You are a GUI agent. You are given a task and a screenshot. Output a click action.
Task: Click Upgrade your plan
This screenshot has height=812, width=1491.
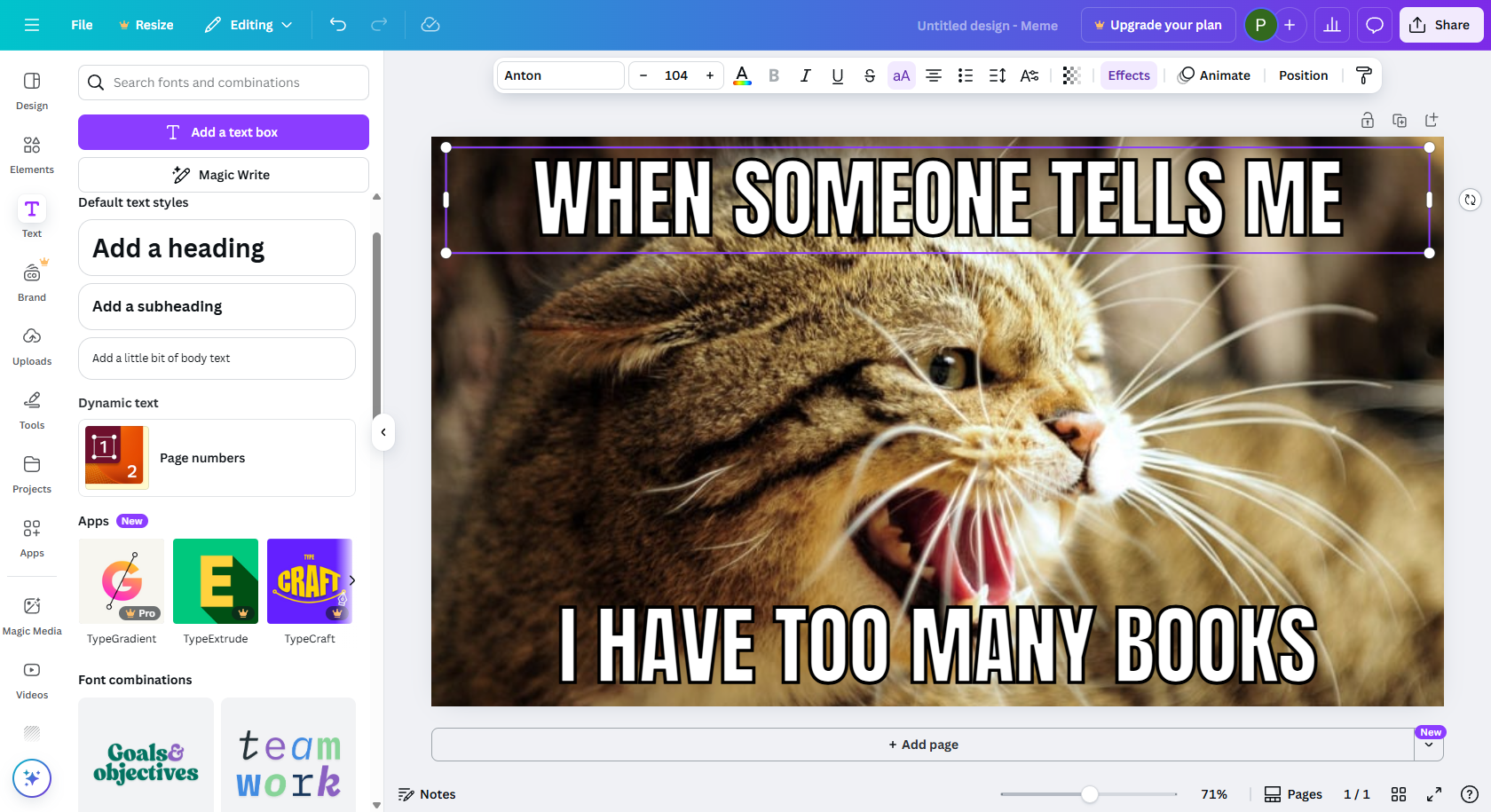click(x=1158, y=25)
